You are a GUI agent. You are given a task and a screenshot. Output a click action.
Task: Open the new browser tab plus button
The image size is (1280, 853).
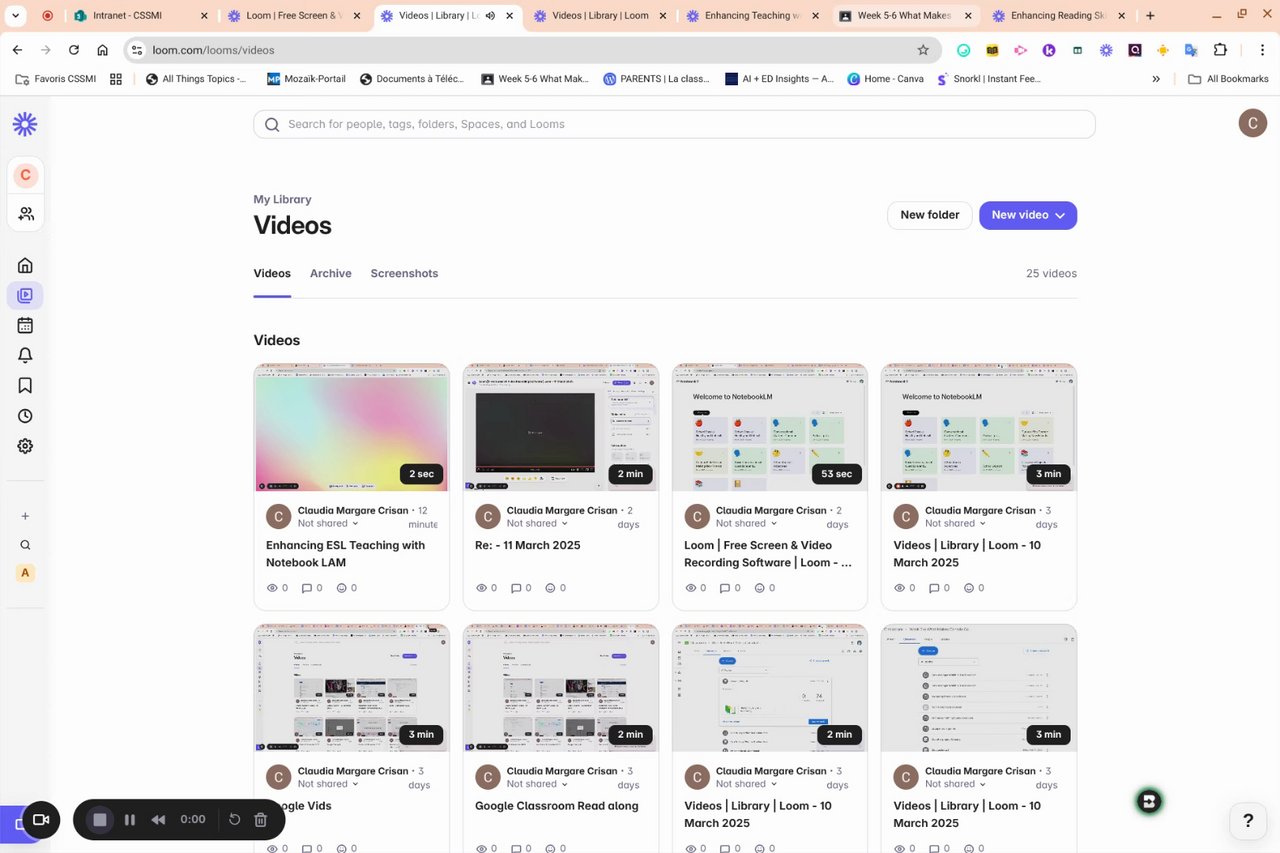pos(1150,16)
